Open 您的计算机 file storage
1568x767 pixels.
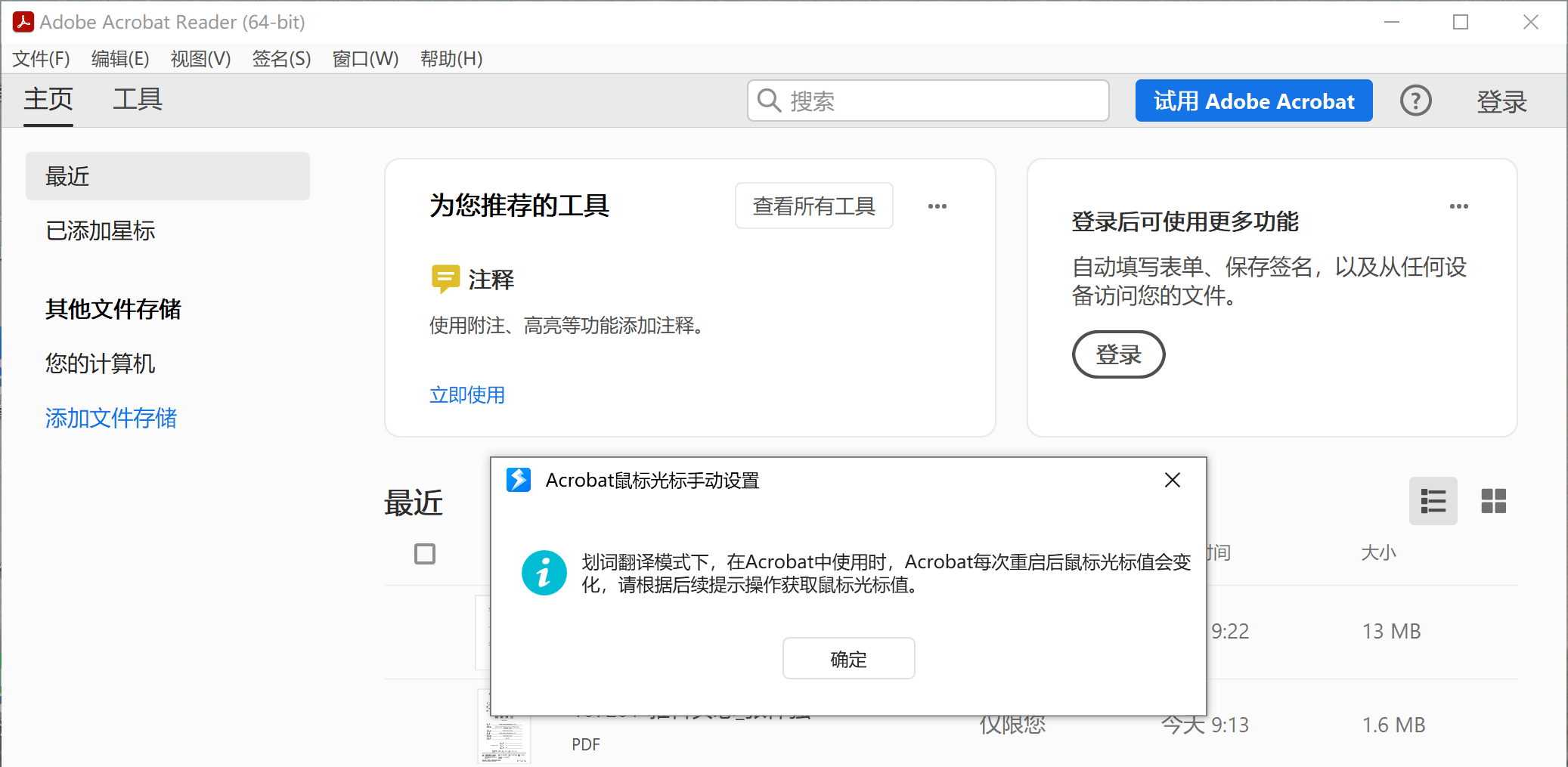(x=101, y=363)
